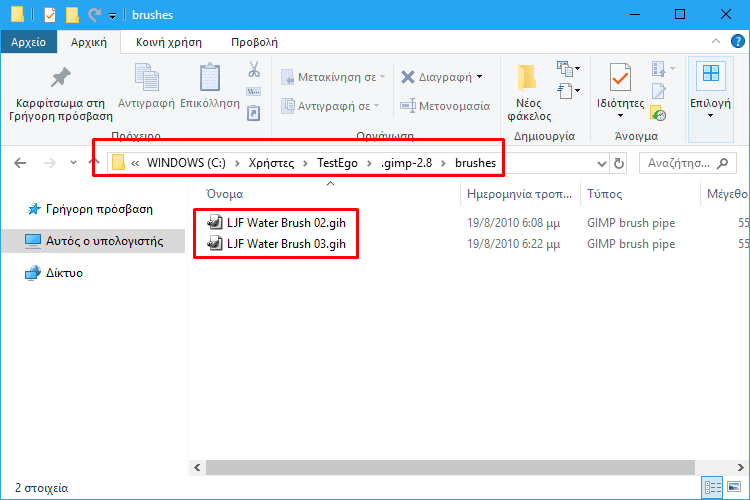Click the search magnifier icon
Viewport: 750px width, 500px height.
point(723,163)
